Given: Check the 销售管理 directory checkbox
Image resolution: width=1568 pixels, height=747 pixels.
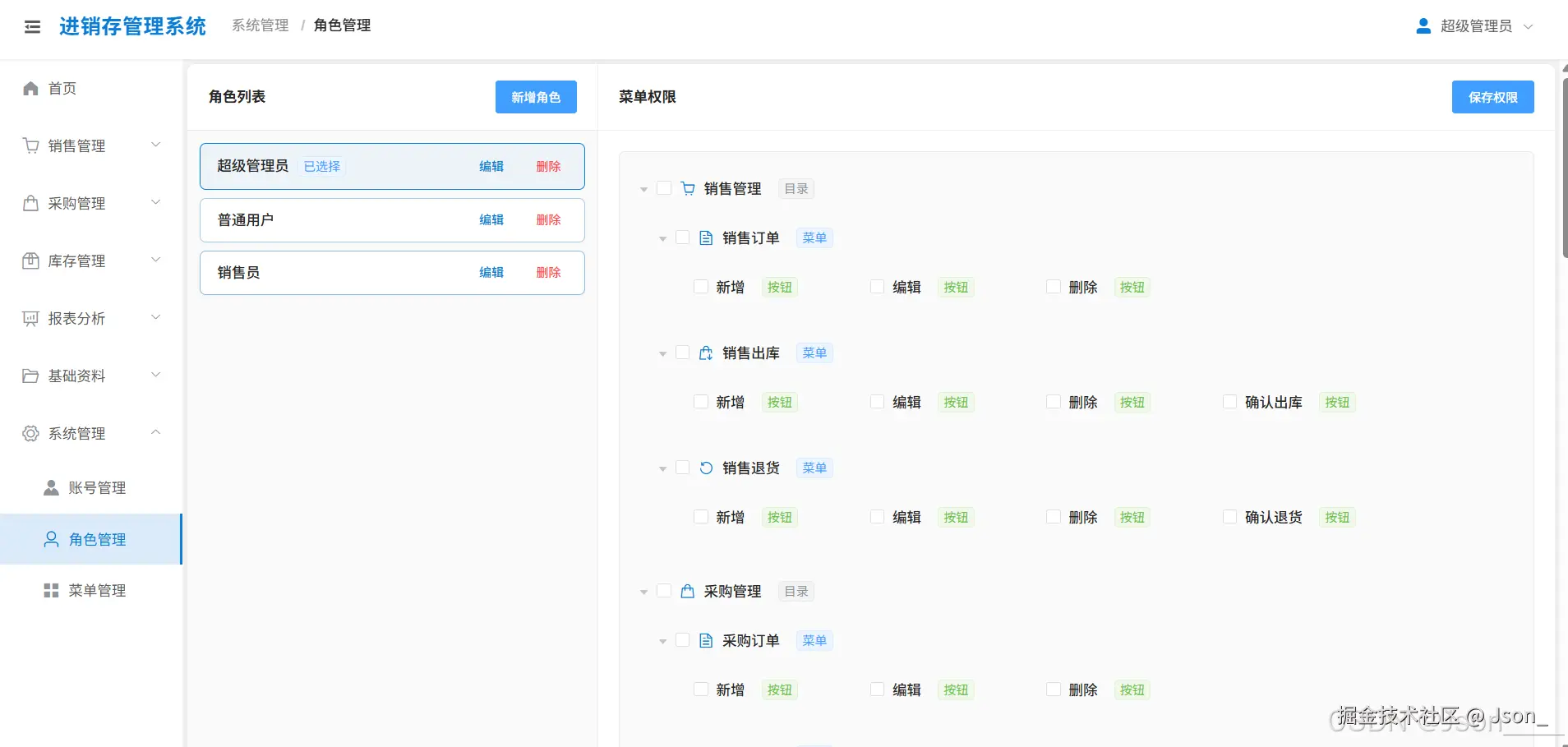Looking at the screenshot, I should [x=664, y=188].
